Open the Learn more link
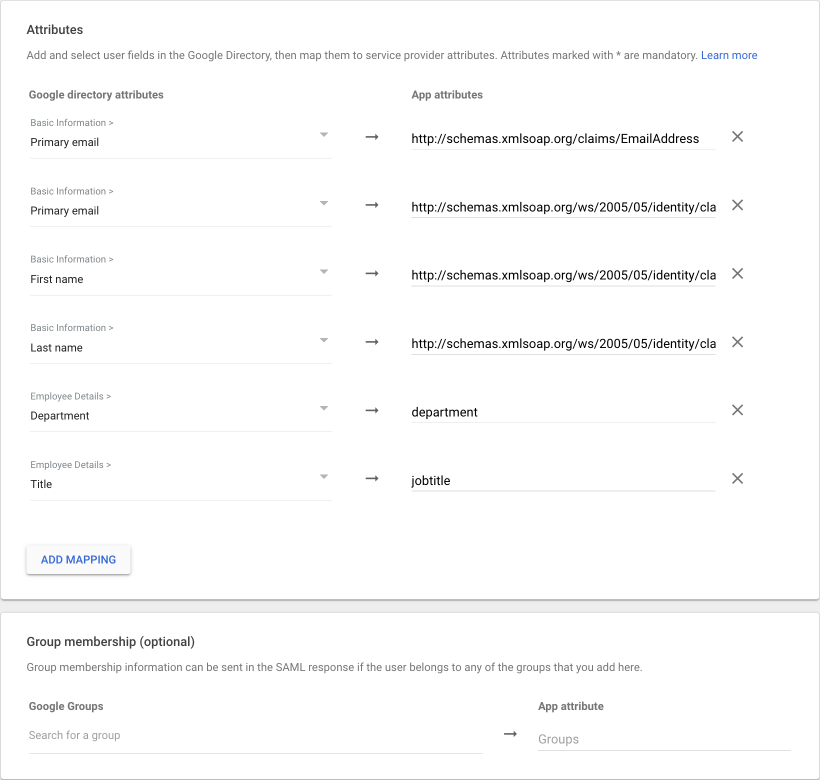820x780 pixels. click(x=729, y=55)
